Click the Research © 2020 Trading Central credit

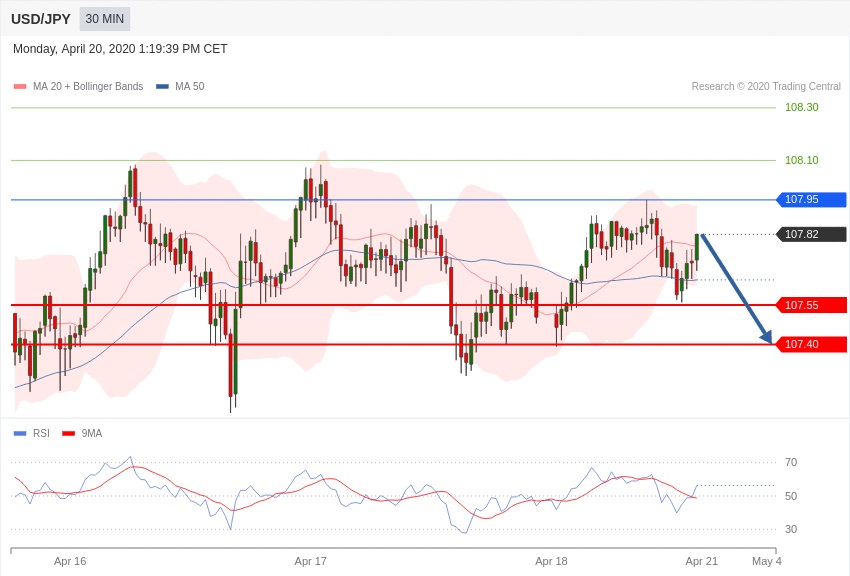click(766, 86)
